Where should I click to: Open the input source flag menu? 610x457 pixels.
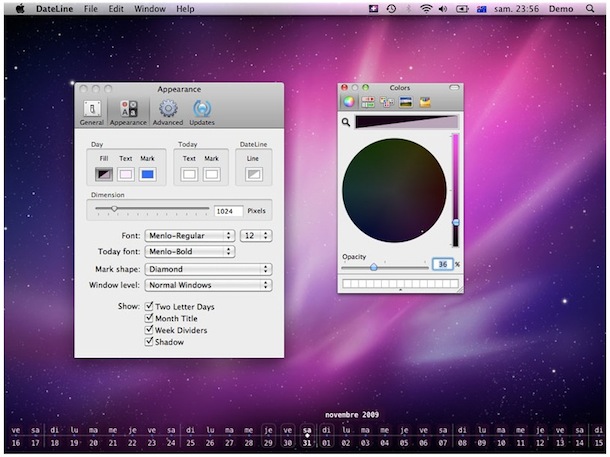pyautogui.click(x=482, y=9)
